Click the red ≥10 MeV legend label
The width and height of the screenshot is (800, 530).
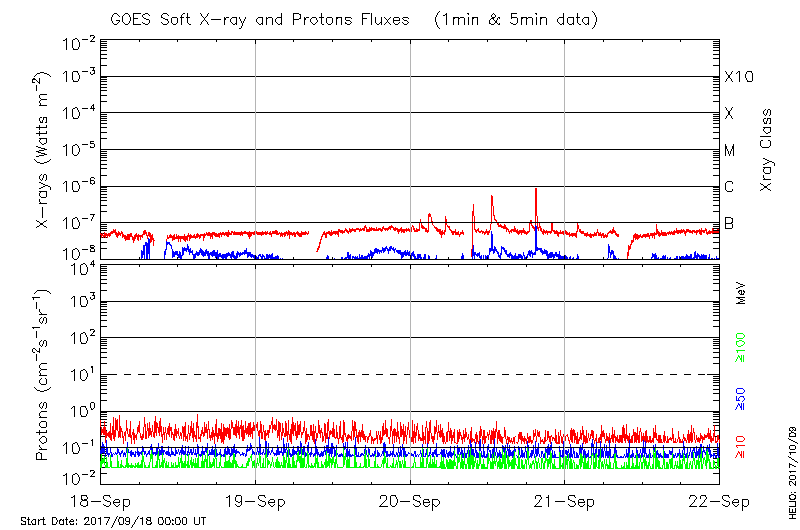(741, 446)
